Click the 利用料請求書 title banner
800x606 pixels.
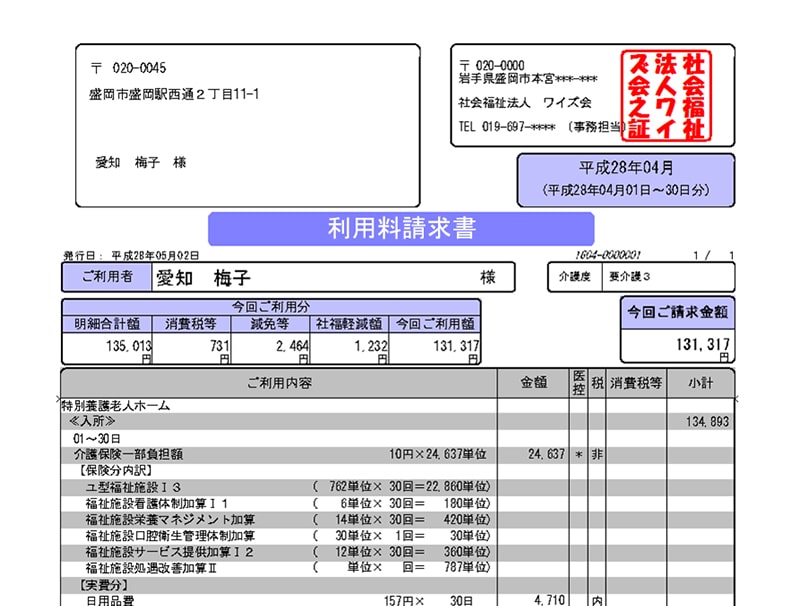pyautogui.click(x=402, y=228)
